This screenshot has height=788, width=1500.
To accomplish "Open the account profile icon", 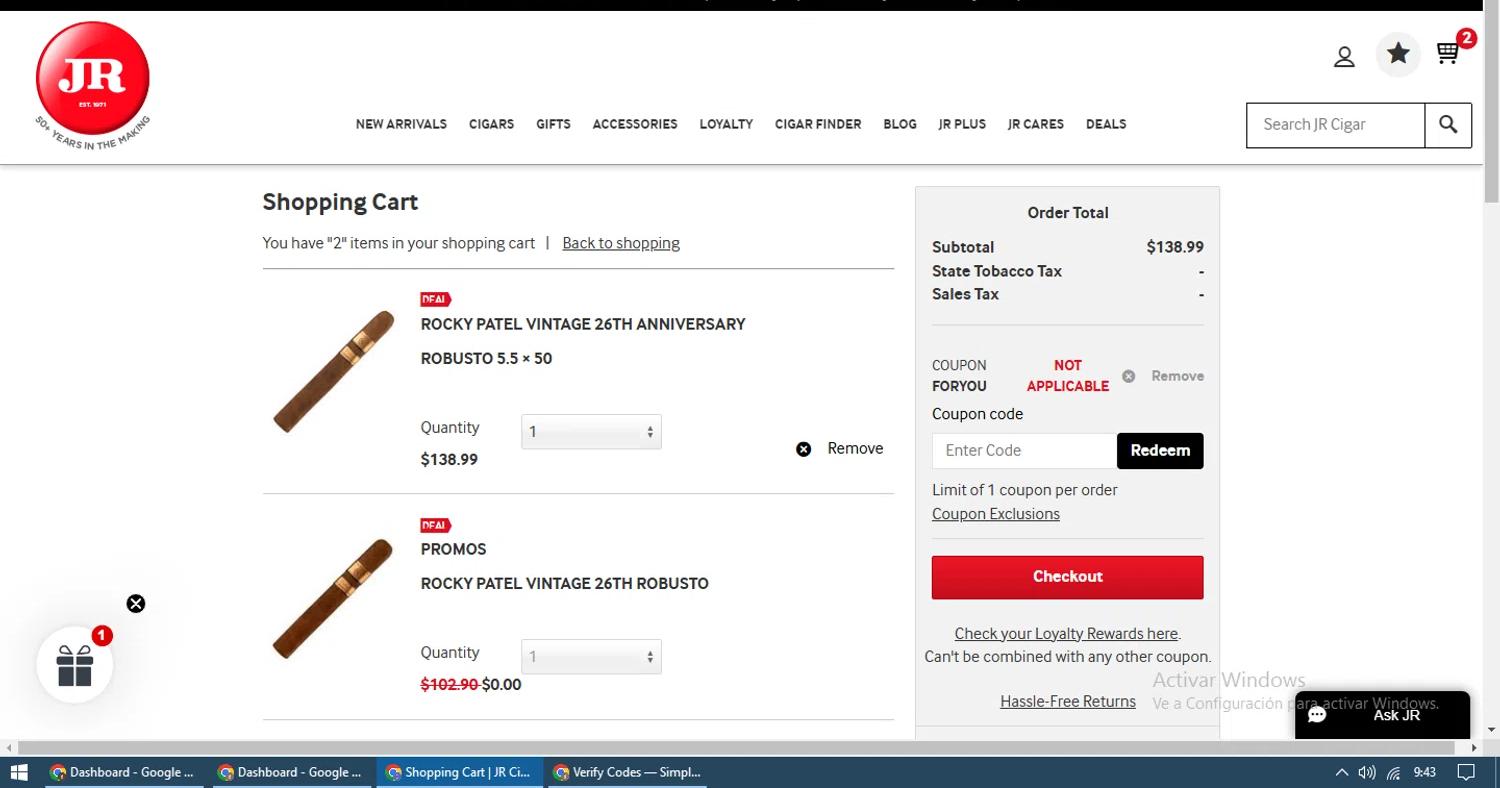I will tap(1344, 57).
